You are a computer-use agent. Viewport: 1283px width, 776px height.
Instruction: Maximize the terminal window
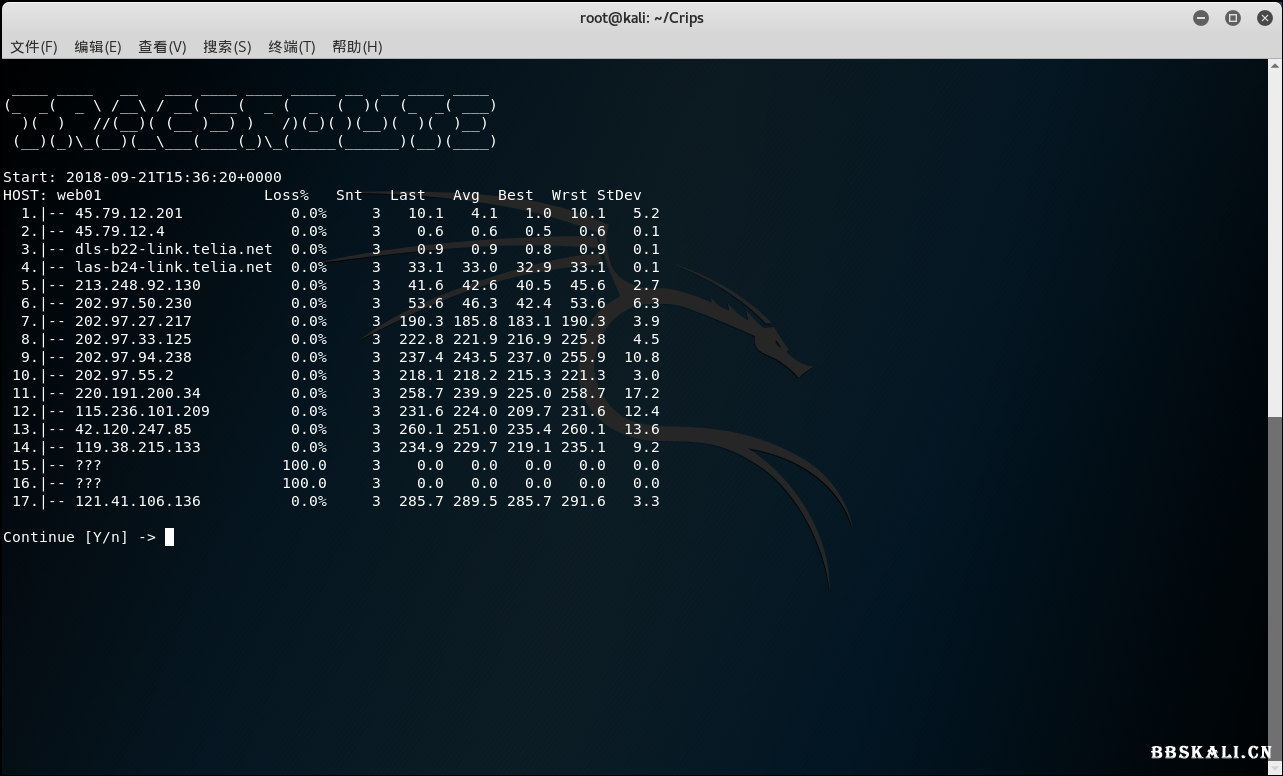coord(1232,17)
